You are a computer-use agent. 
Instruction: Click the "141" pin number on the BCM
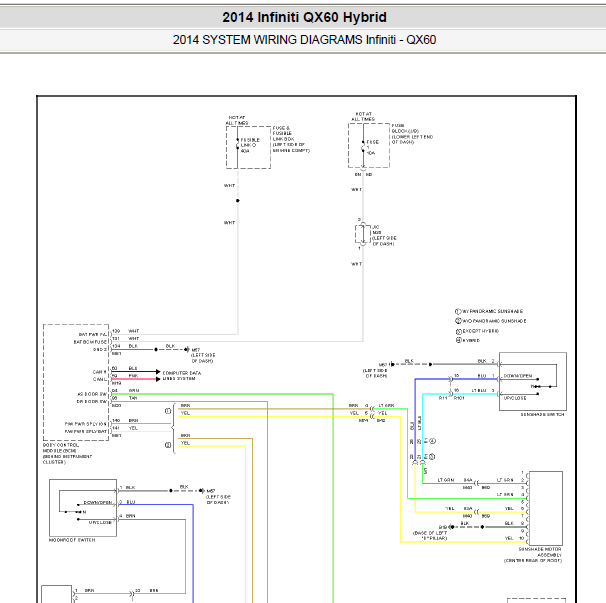point(116,428)
